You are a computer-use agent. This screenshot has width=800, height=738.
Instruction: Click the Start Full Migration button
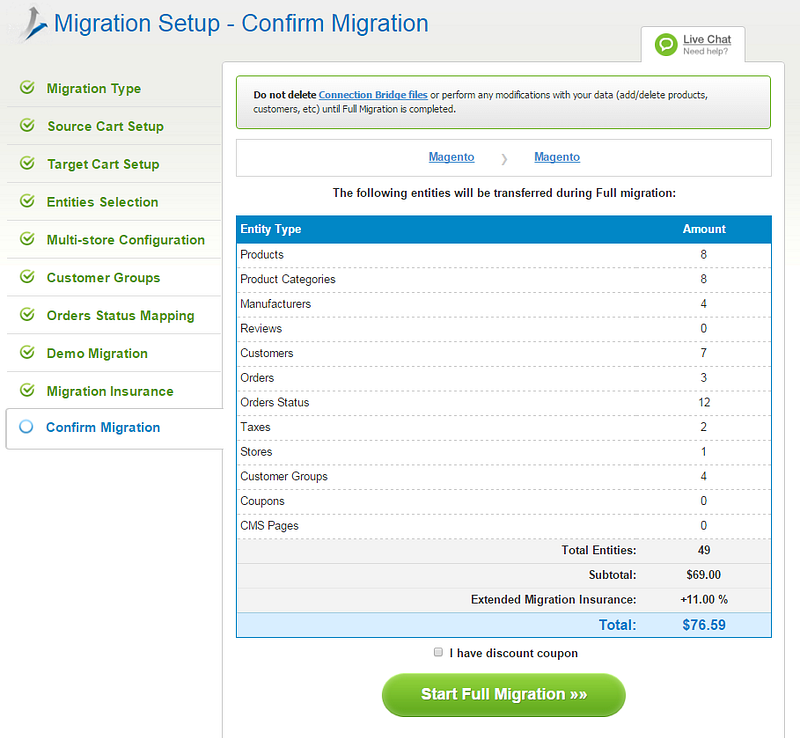(504, 695)
